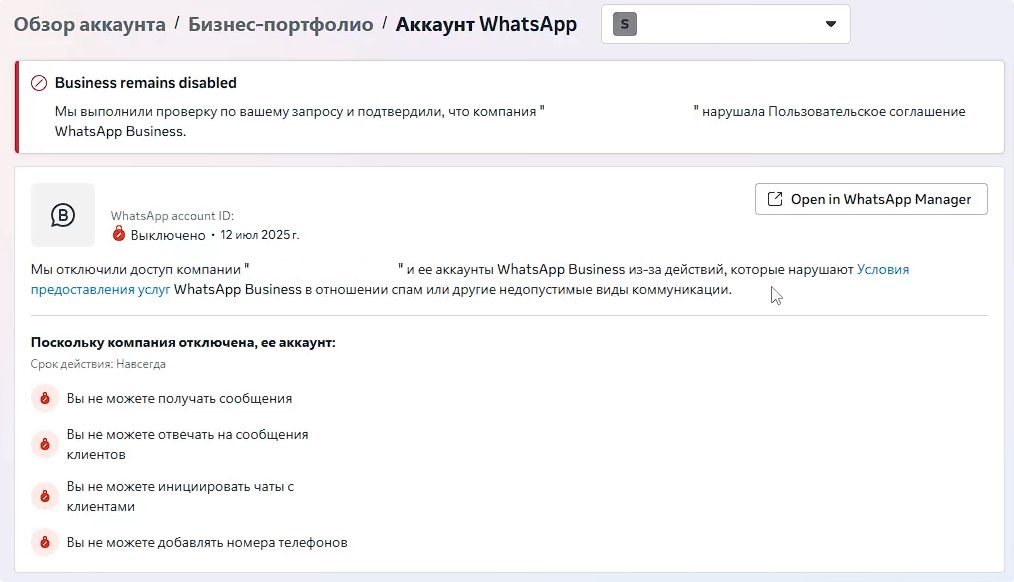1014x582 pixels.
Task: Go to the "Обзор аккаунта" breadcrumb
Action: [x=90, y=24]
